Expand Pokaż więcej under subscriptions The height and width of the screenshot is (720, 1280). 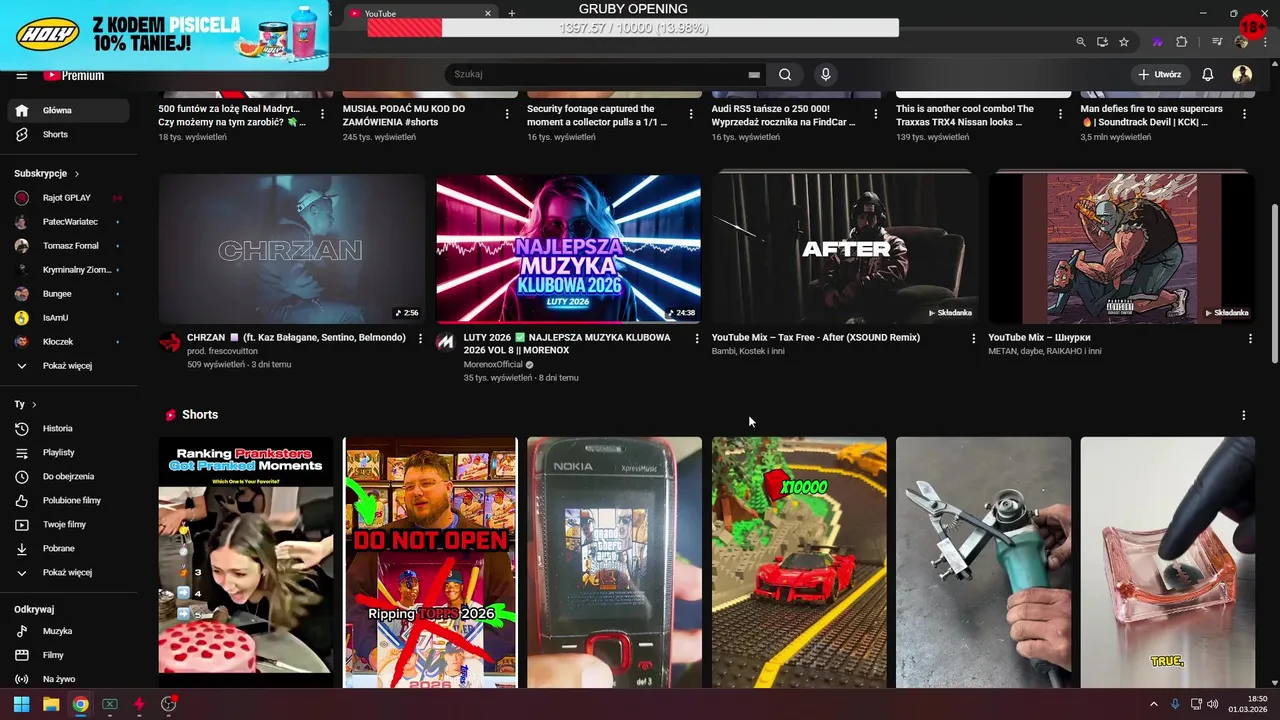68,366
